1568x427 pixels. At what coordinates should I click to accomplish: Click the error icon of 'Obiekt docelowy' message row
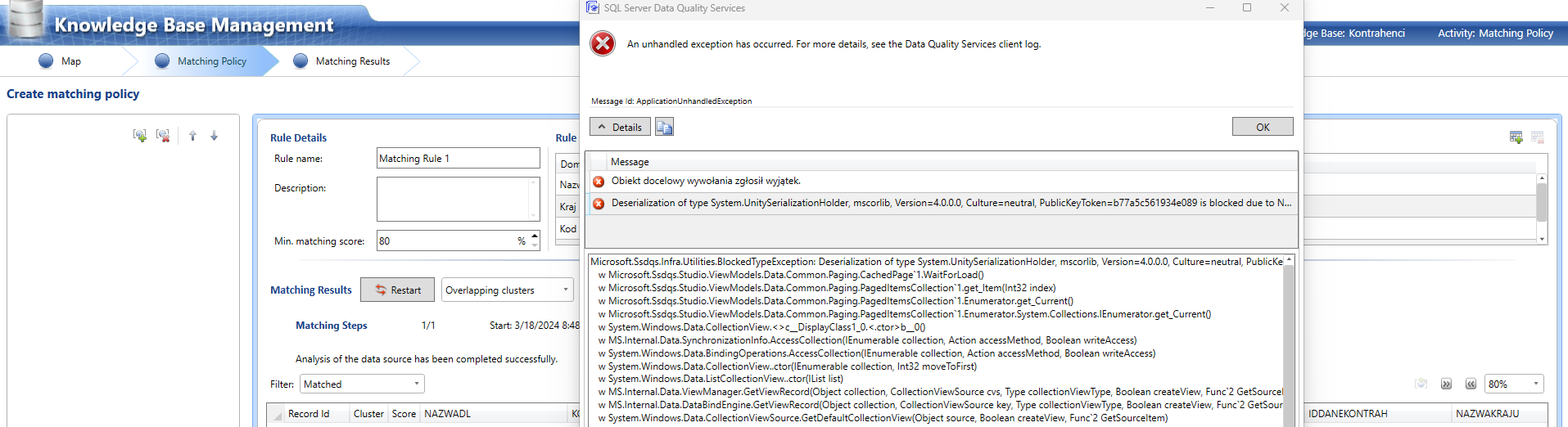pyautogui.click(x=599, y=182)
